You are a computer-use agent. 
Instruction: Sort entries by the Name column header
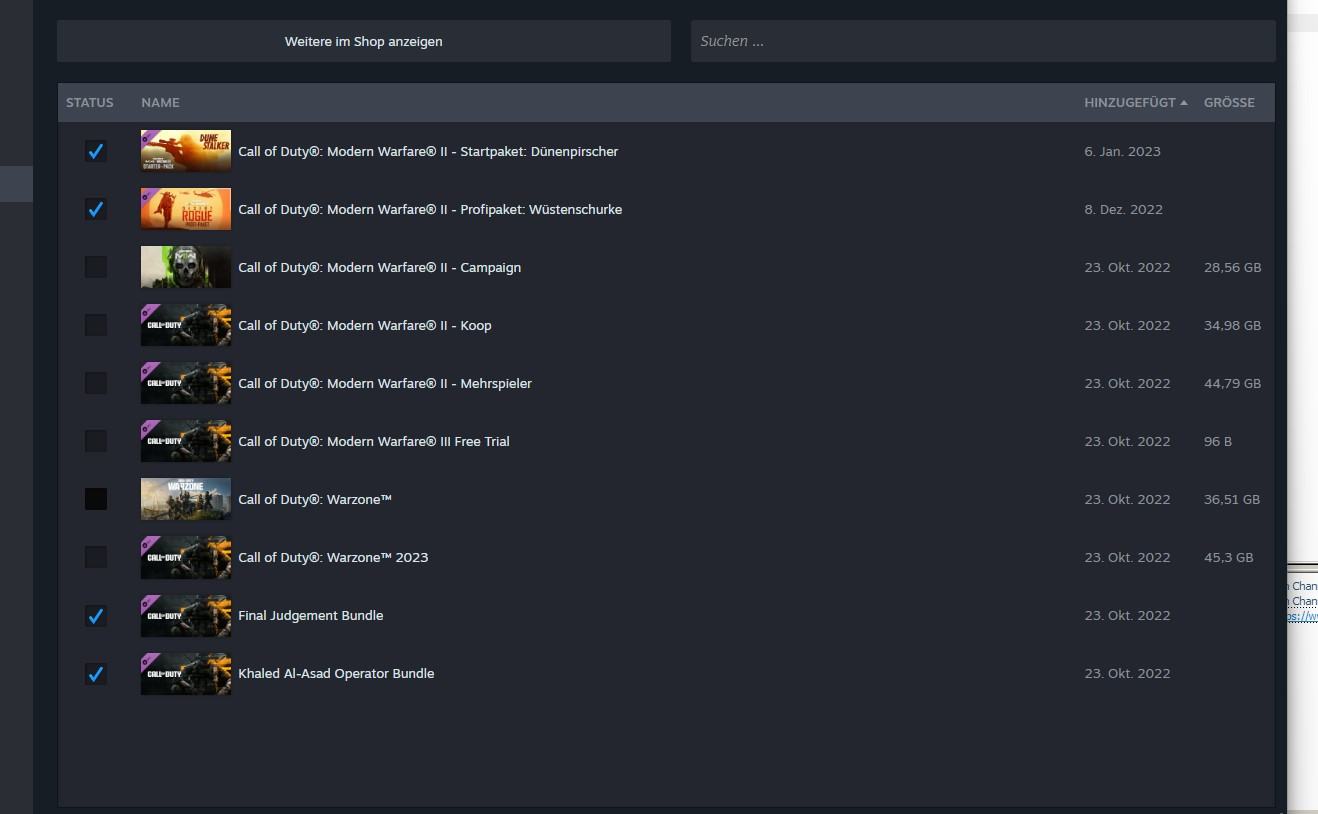pos(161,103)
